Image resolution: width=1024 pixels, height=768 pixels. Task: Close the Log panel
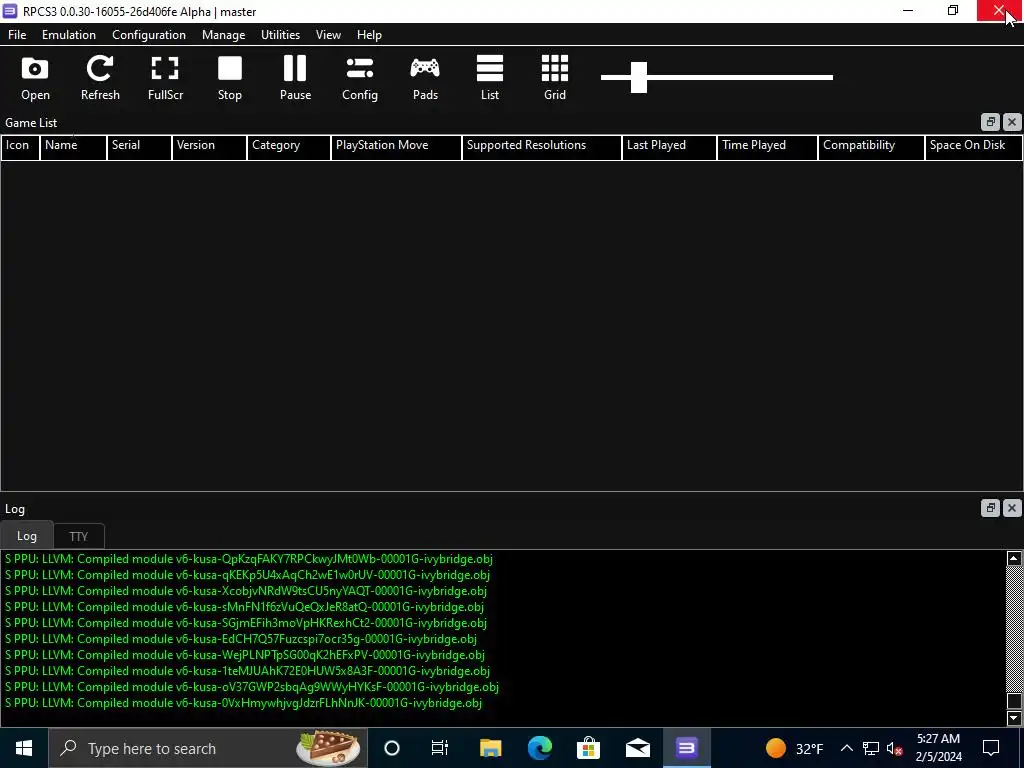tap(1012, 507)
